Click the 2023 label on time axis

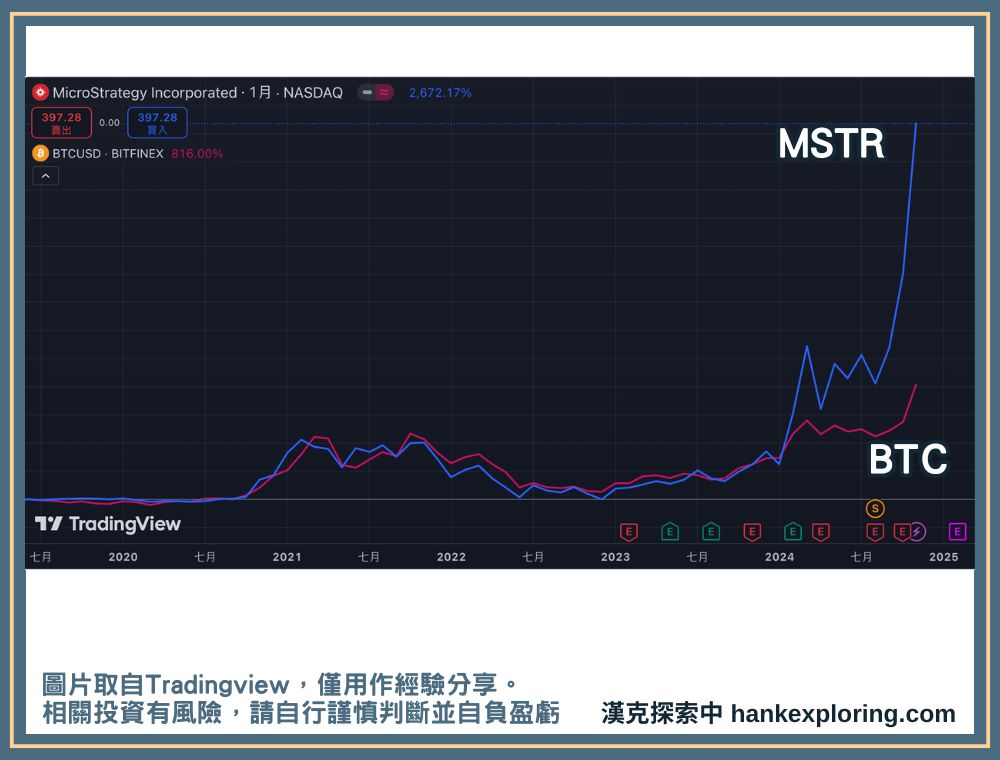pos(615,557)
